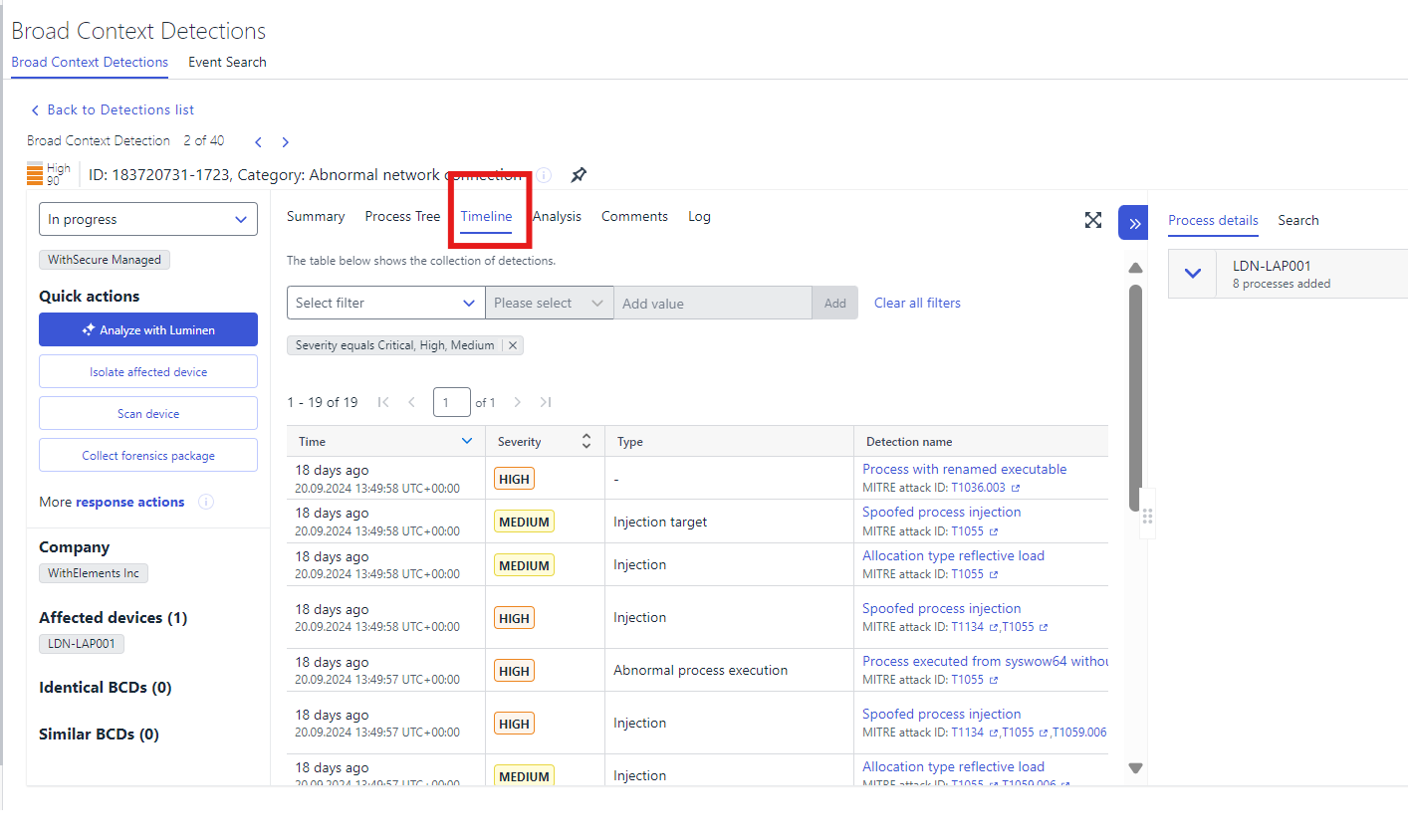Screen dimensions: 1408x840
Task: Go Back to Detections list
Action: pos(113,109)
